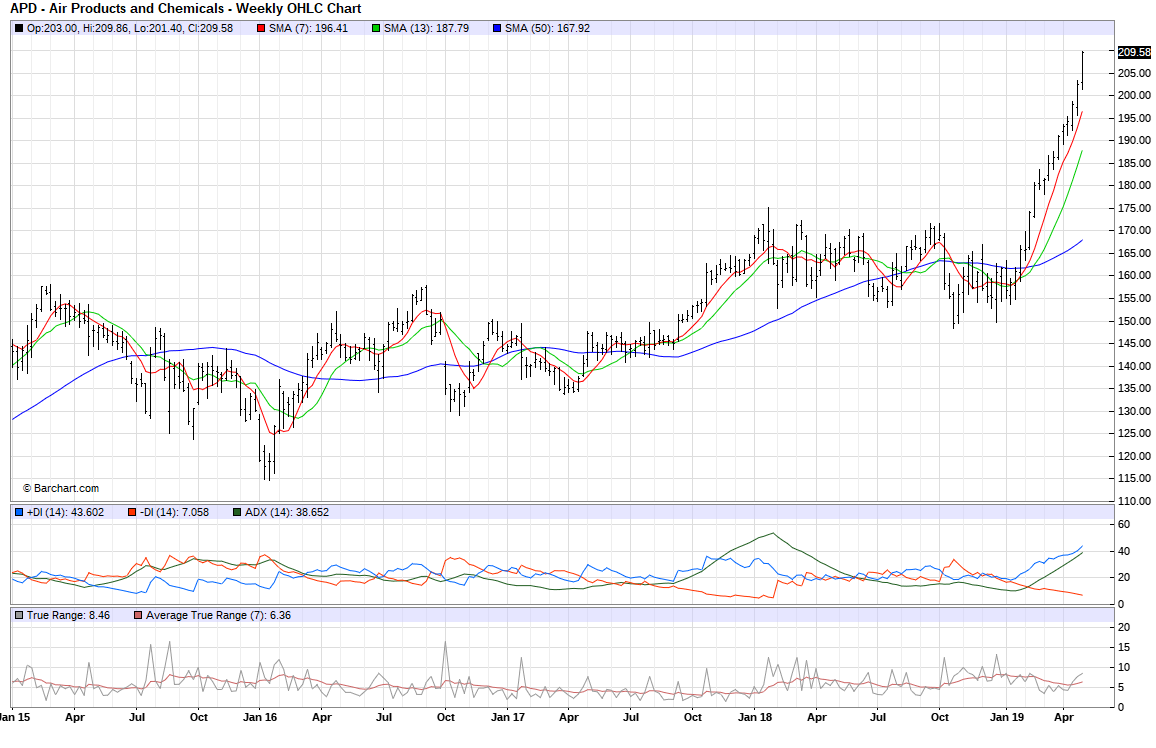Click the 140.00 price axis label
The height and width of the screenshot is (748, 1156).
coord(1134,366)
